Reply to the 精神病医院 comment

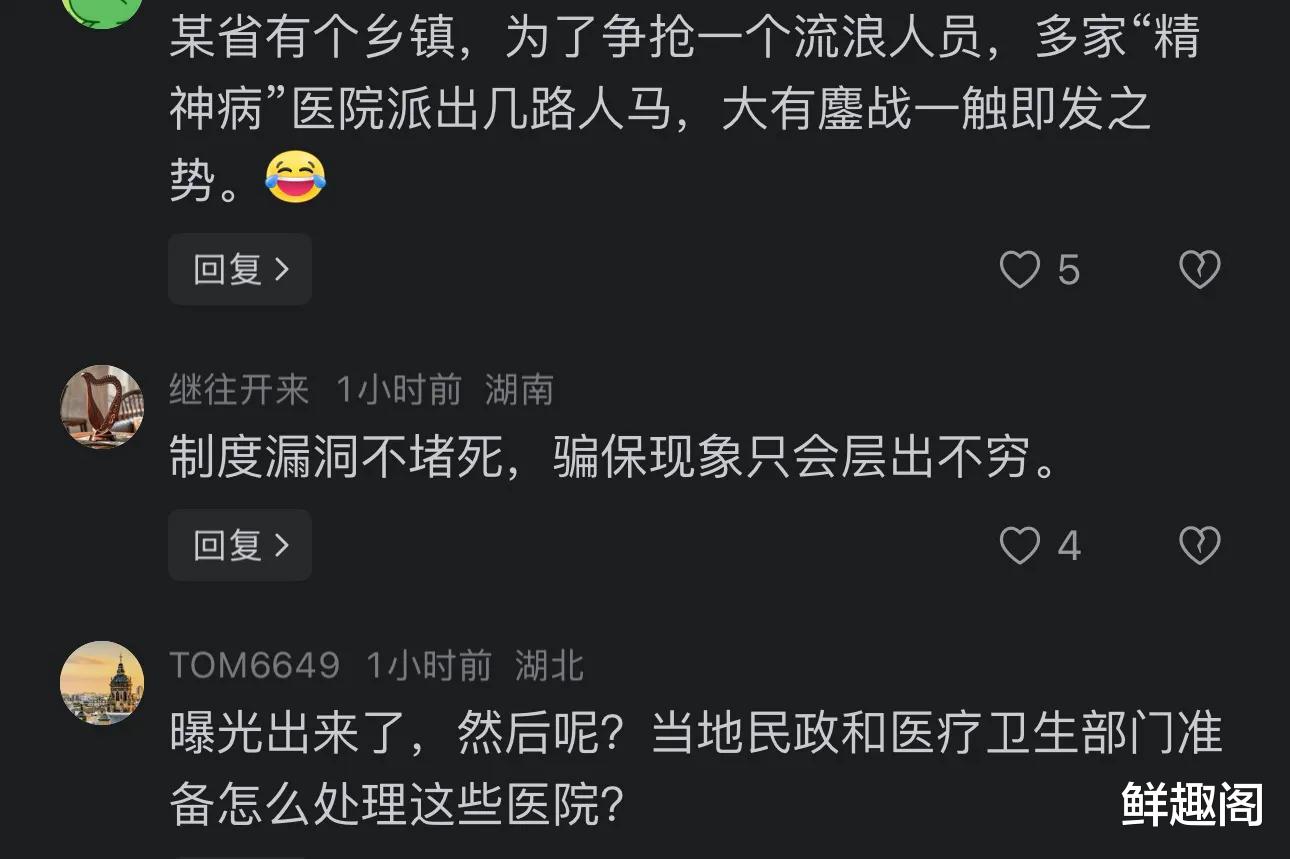coord(240,270)
